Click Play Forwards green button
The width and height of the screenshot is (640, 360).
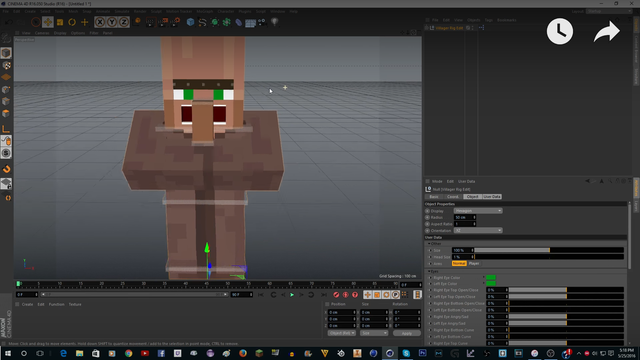point(292,295)
